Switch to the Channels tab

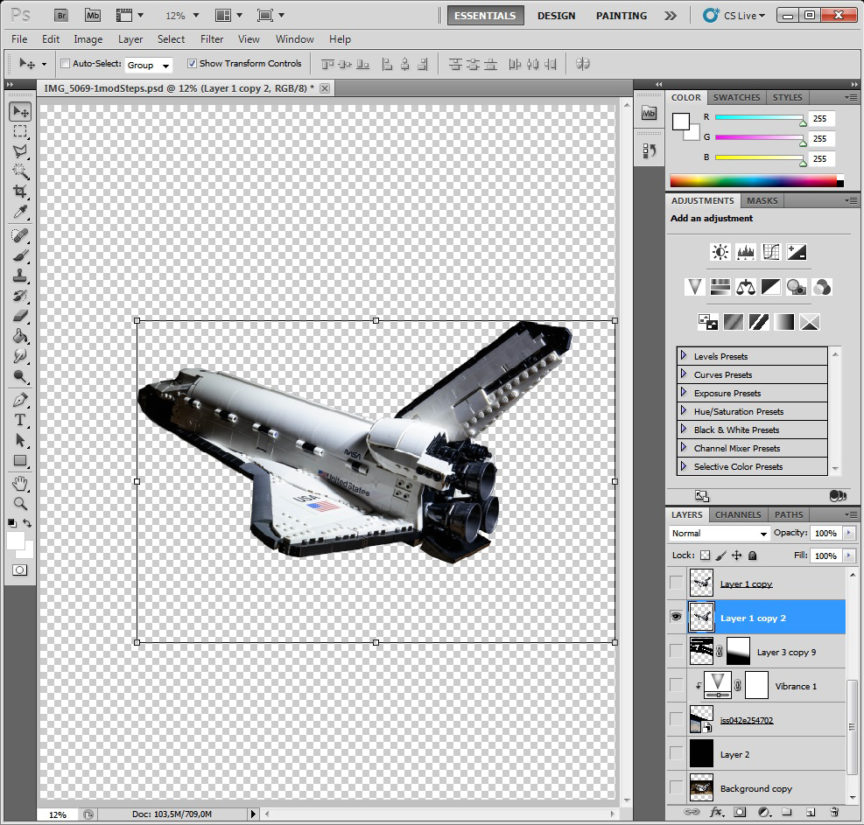coord(738,515)
